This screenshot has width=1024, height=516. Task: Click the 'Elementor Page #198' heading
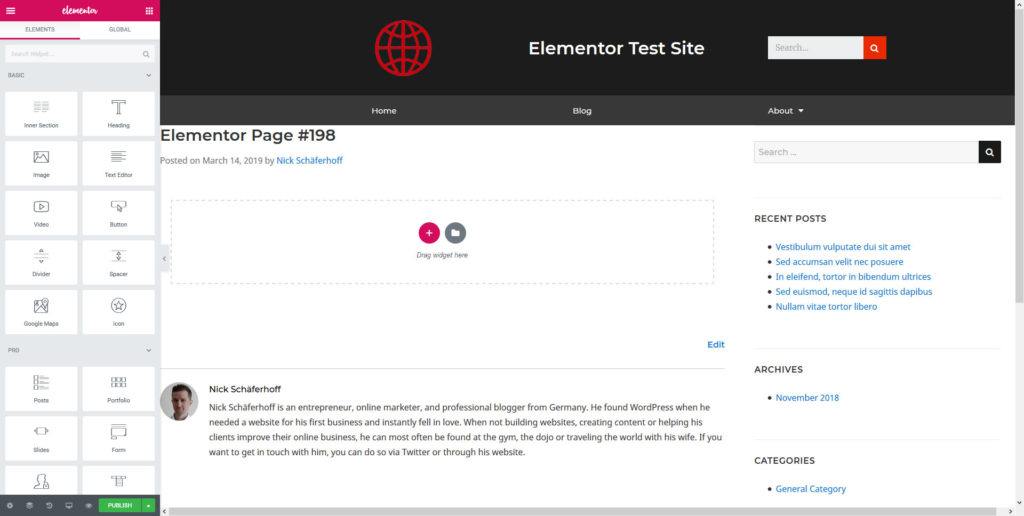(248, 135)
